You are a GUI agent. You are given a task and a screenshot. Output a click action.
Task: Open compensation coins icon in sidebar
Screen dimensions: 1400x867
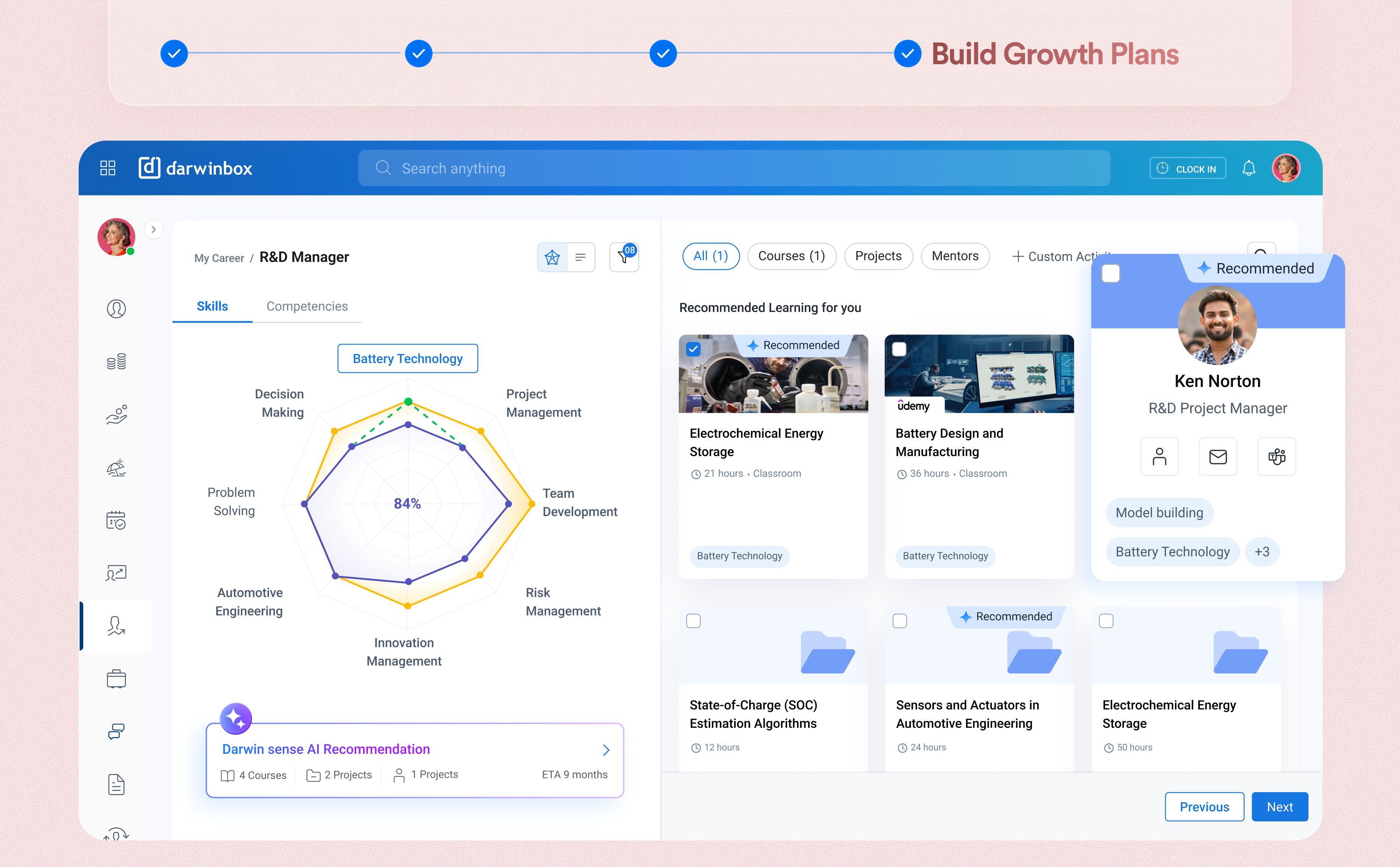116,361
